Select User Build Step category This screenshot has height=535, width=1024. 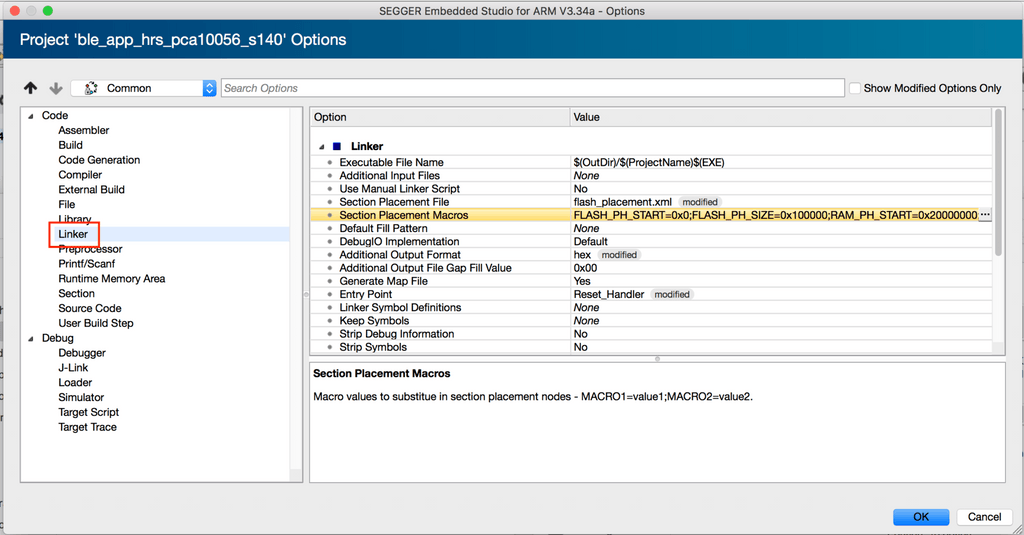pyautogui.click(x=96, y=323)
